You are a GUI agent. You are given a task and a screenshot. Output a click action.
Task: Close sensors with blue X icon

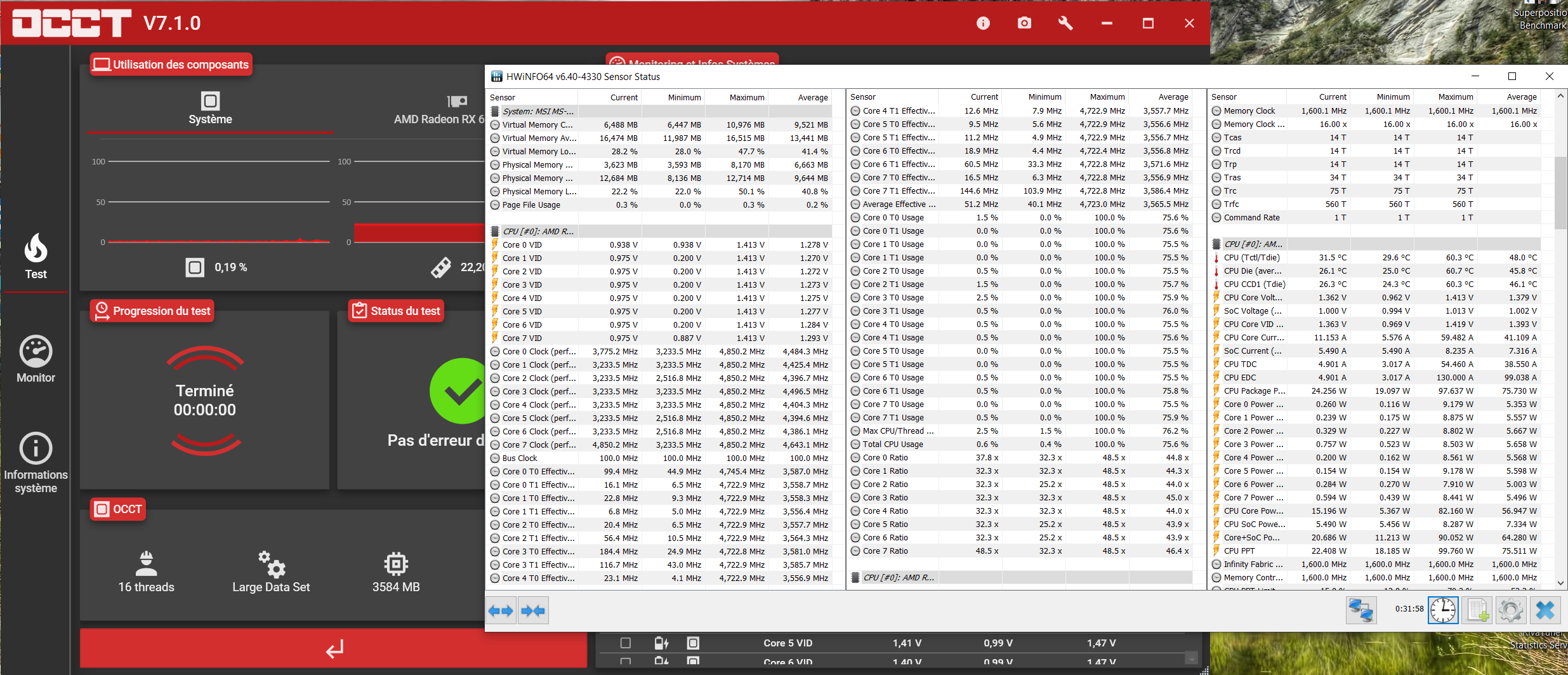coord(1545,610)
